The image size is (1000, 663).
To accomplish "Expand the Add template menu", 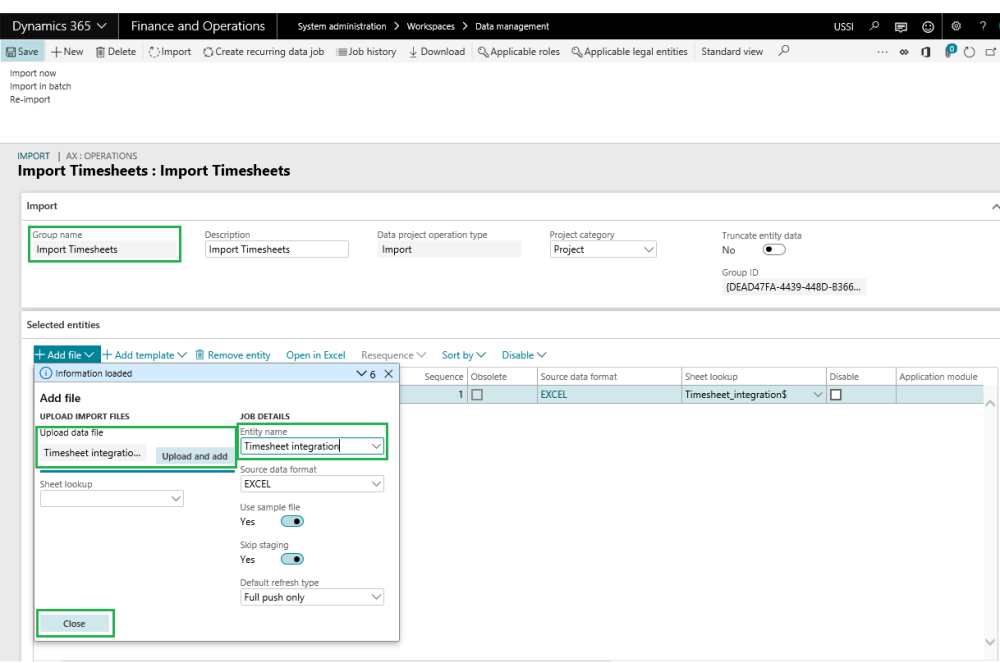I will (x=144, y=355).
